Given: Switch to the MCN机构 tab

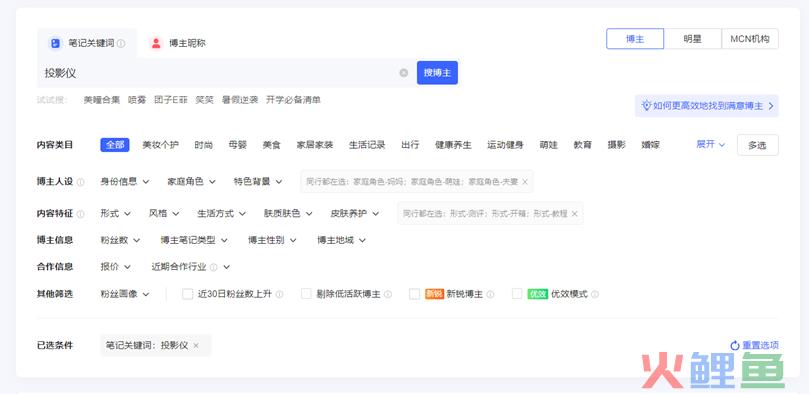Looking at the screenshot, I should tap(750, 39).
